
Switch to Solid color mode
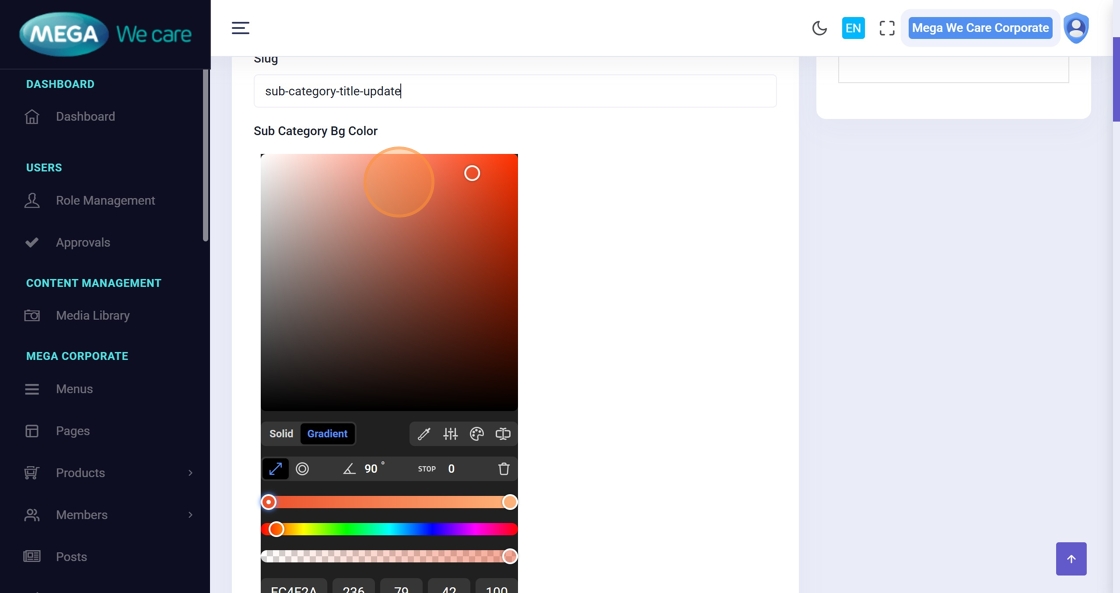pos(281,434)
